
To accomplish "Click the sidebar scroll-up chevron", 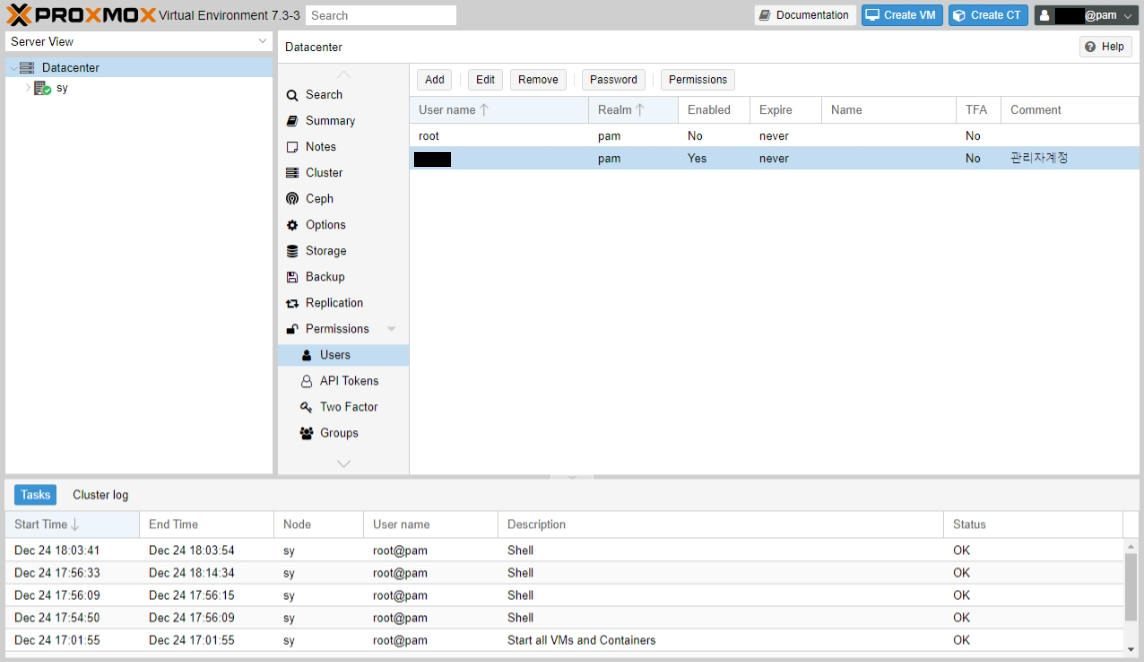I will point(344,74).
